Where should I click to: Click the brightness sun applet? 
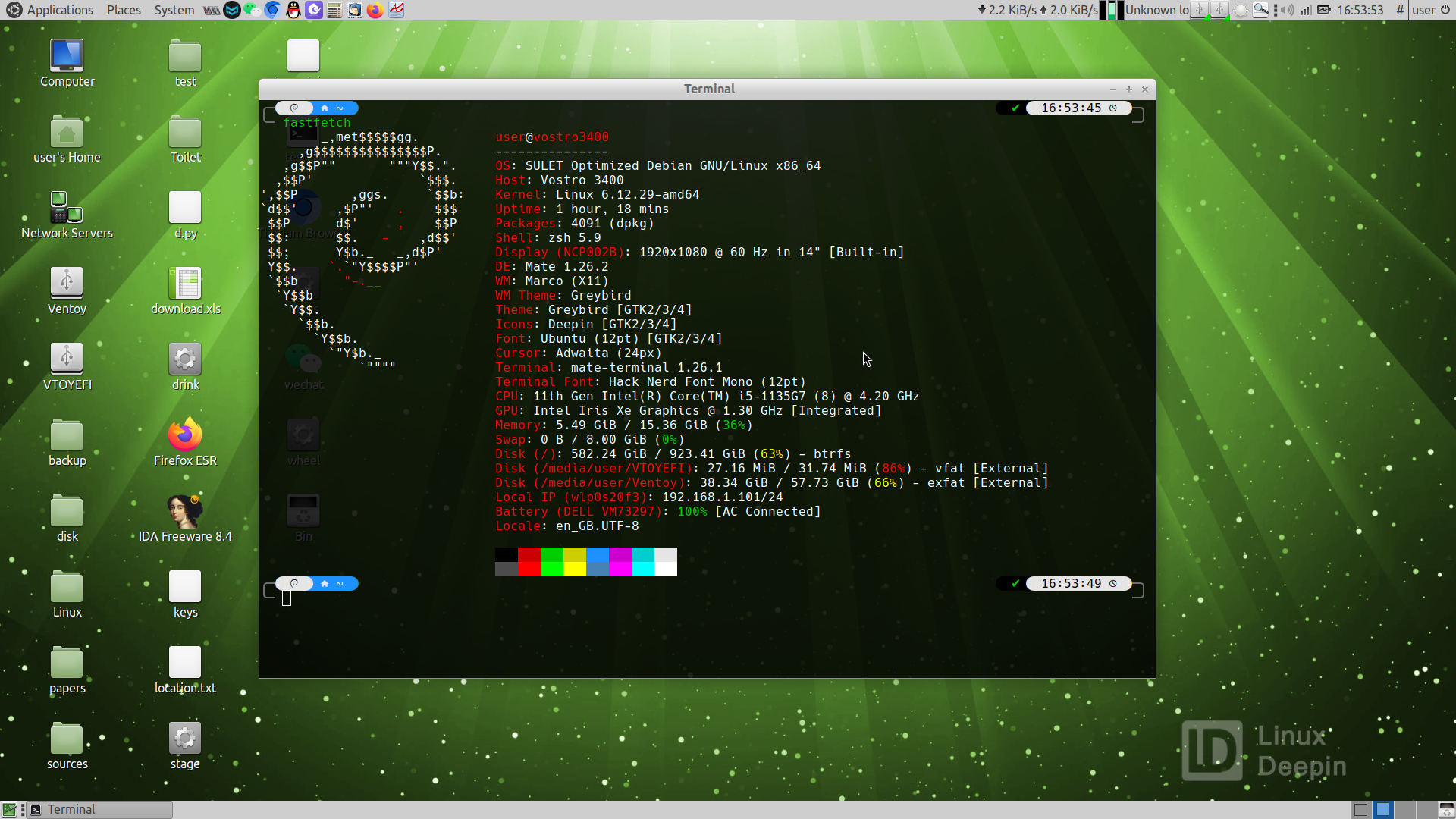[1241, 10]
